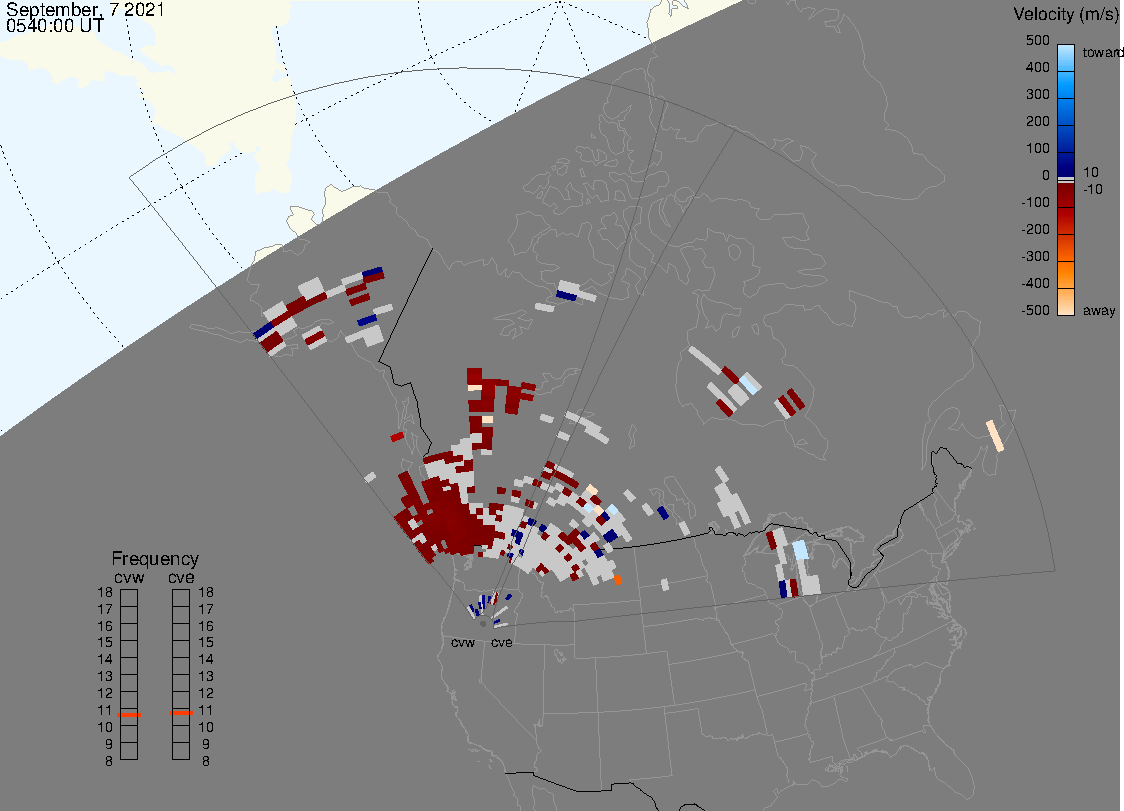Click the '8' label right of cve frequency bar
Viewport: 1124px width, 811px height.
pyautogui.click(x=206, y=762)
